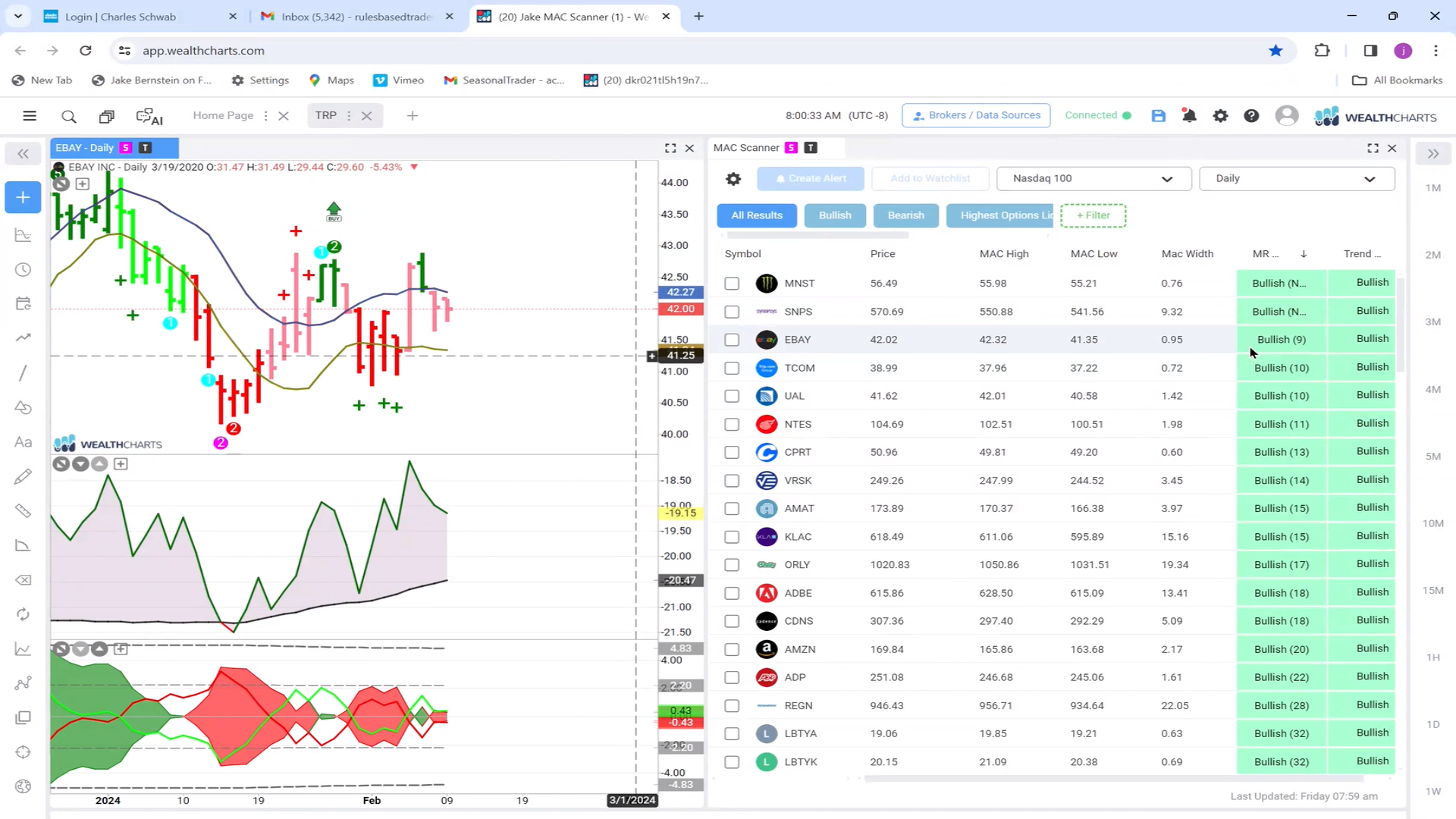Select the calendar icon in left sidebar
Screen dimensions: 1456x819
click(23, 303)
